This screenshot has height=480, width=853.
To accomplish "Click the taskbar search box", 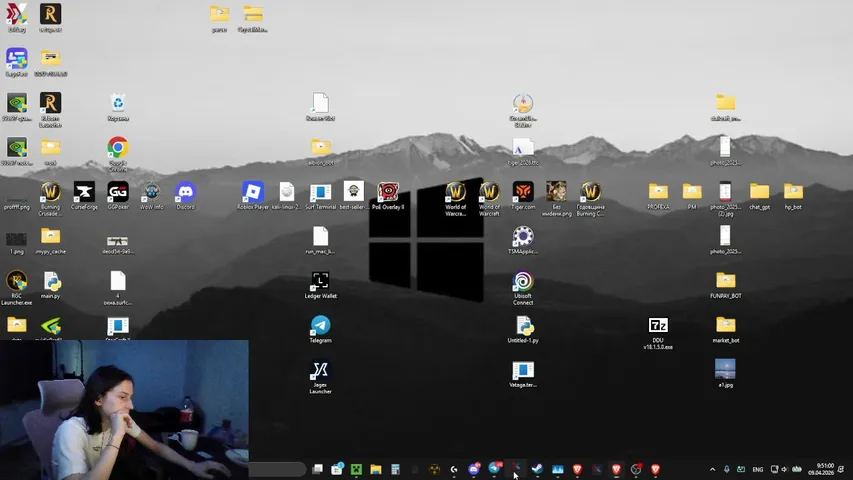I will (x=277, y=469).
